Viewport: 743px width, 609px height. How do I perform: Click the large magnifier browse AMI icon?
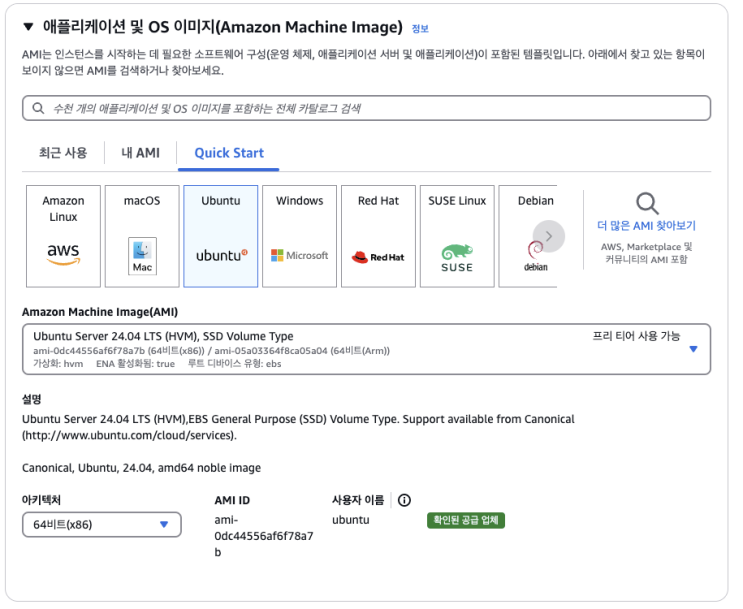pyautogui.click(x=647, y=203)
